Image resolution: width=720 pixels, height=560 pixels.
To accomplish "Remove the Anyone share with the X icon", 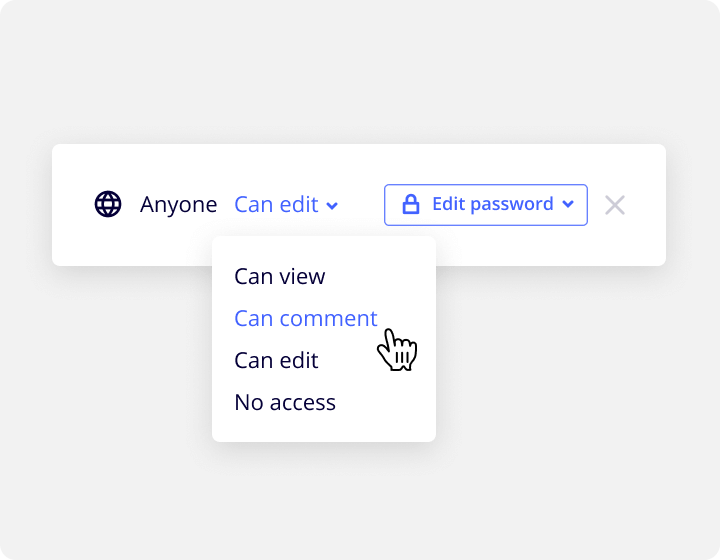I will point(614,205).
